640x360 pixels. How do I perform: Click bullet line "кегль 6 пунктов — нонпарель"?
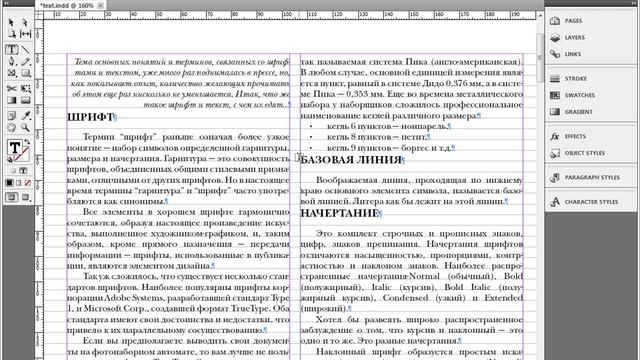click(387, 127)
